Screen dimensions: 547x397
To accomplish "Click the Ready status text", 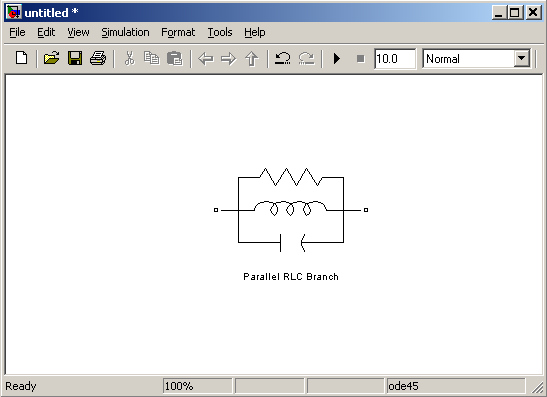I will pos(21,386).
